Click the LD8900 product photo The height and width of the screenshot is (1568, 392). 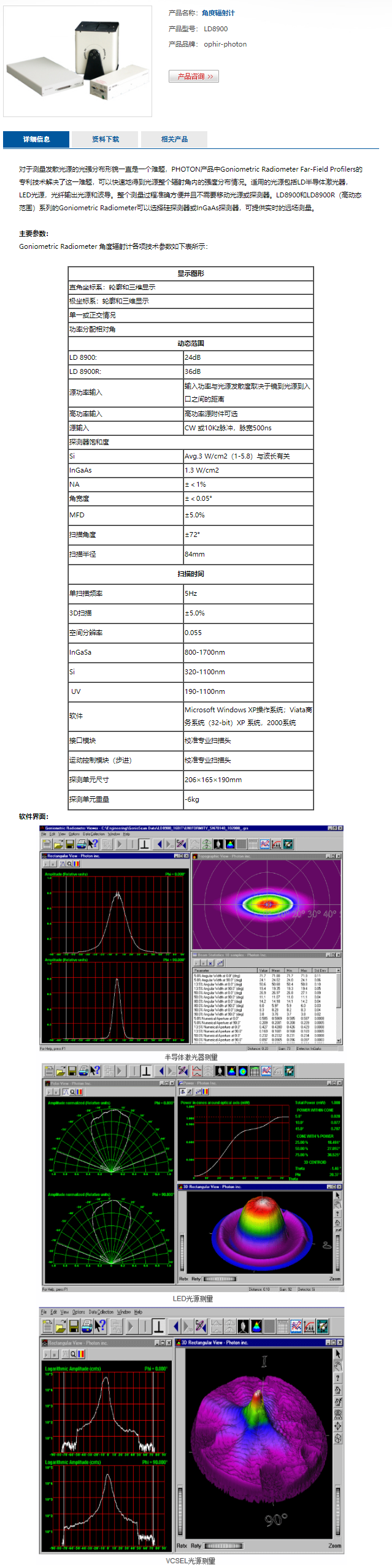pyautogui.click(x=78, y=61)
